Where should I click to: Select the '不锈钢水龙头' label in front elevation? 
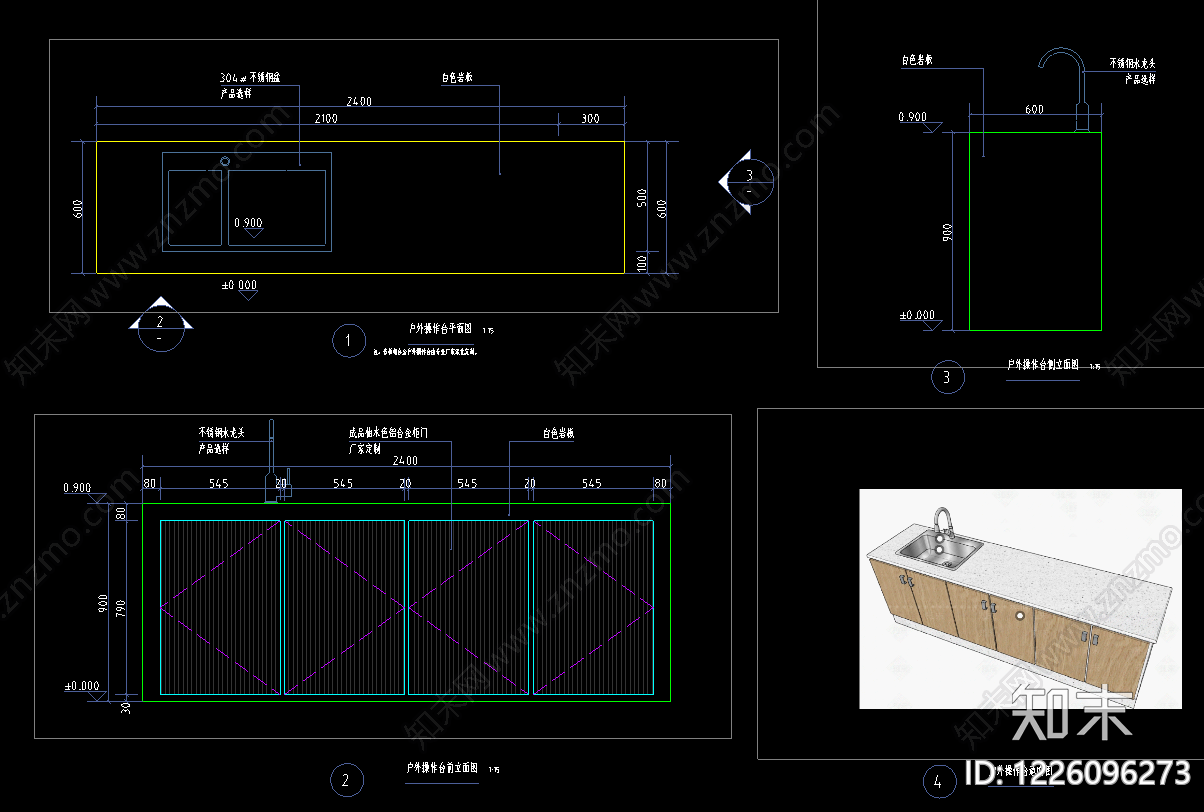tap(221, 433)
